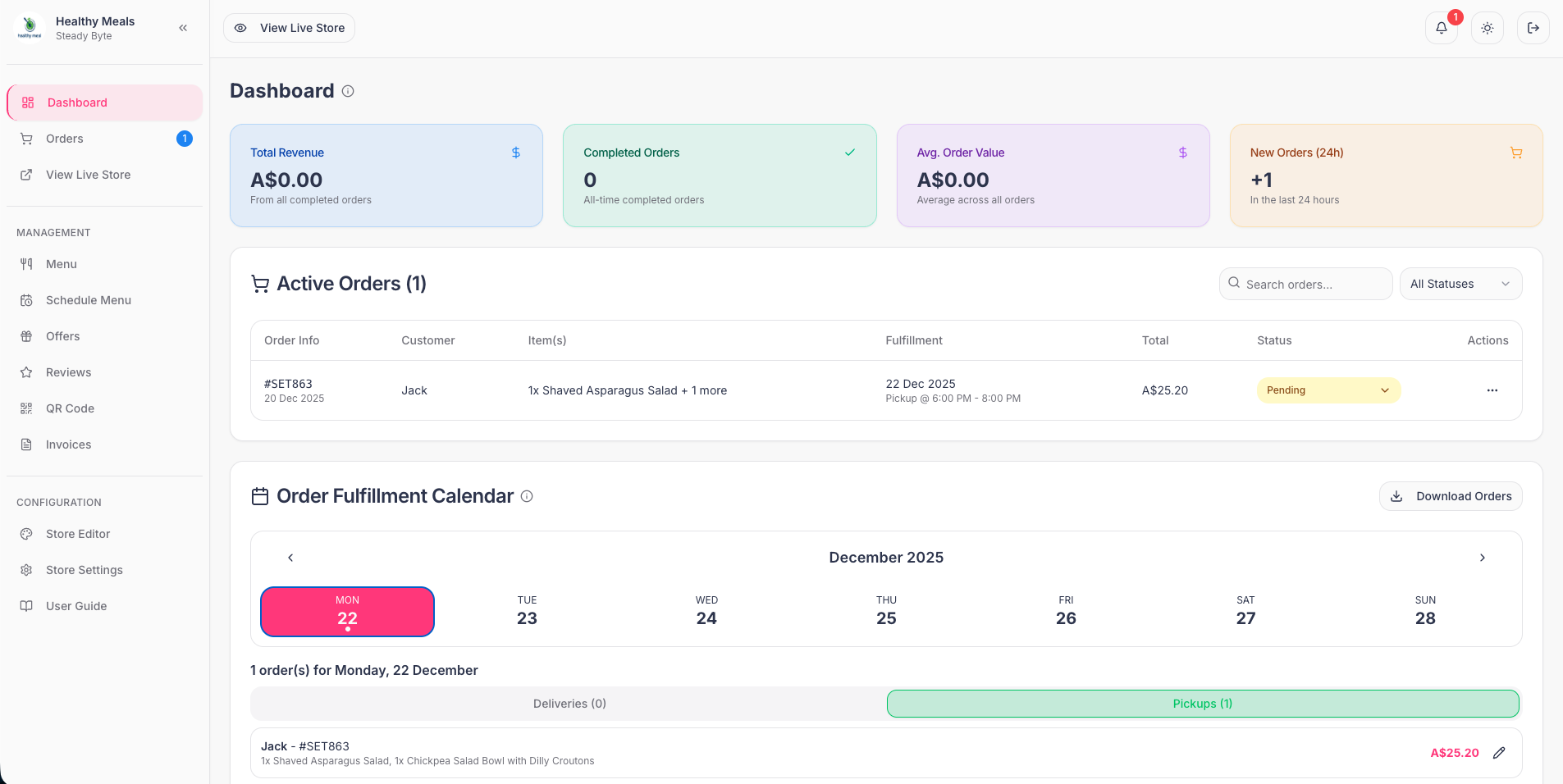This screenshot has height=784, width=1563.
Task: Open the Reviews section
Action: [68, 371]
